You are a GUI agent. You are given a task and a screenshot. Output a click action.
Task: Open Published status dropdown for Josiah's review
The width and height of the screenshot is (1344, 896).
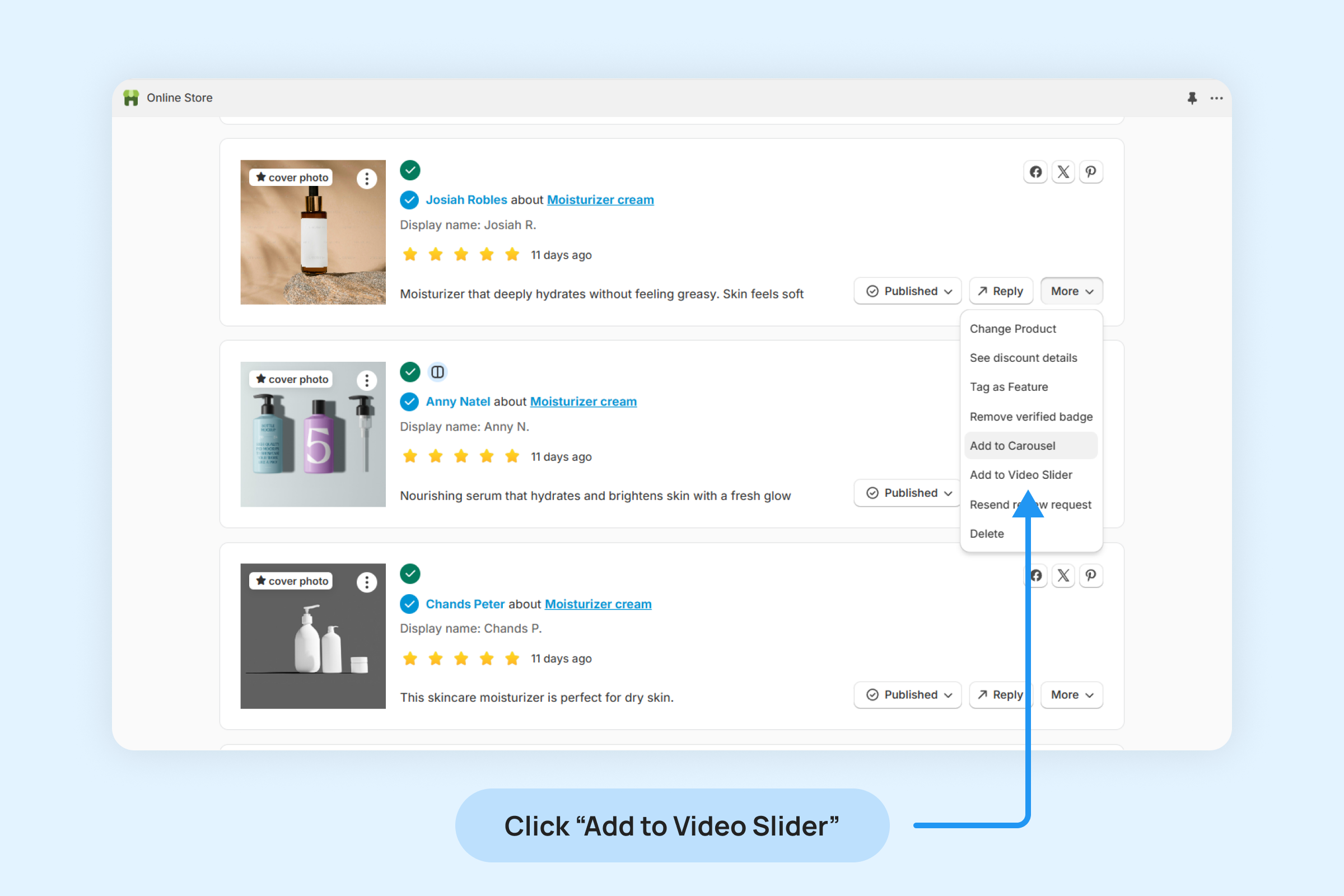point(907,291)
